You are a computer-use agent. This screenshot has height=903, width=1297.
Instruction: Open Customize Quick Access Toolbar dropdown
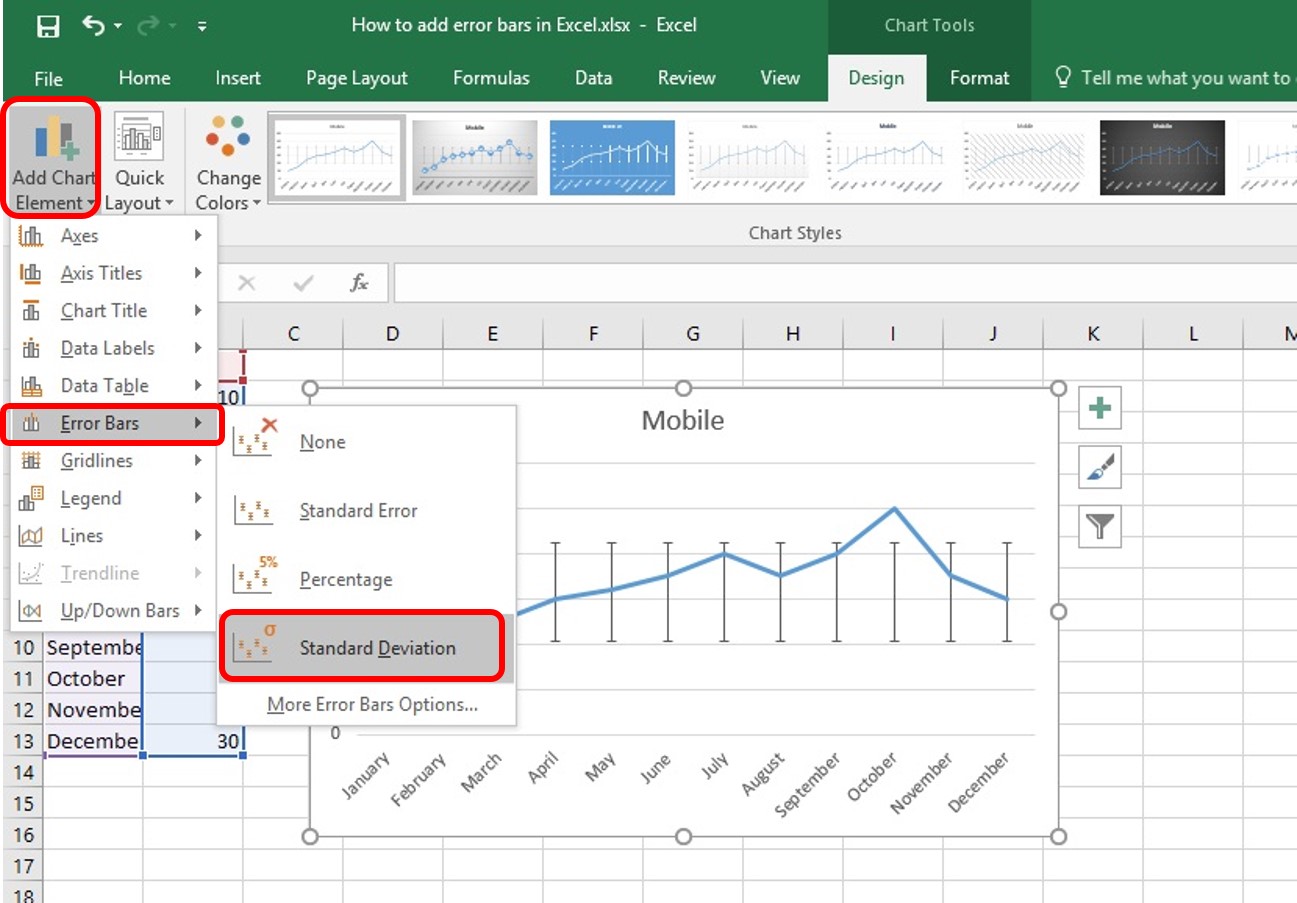pos(202,27)
